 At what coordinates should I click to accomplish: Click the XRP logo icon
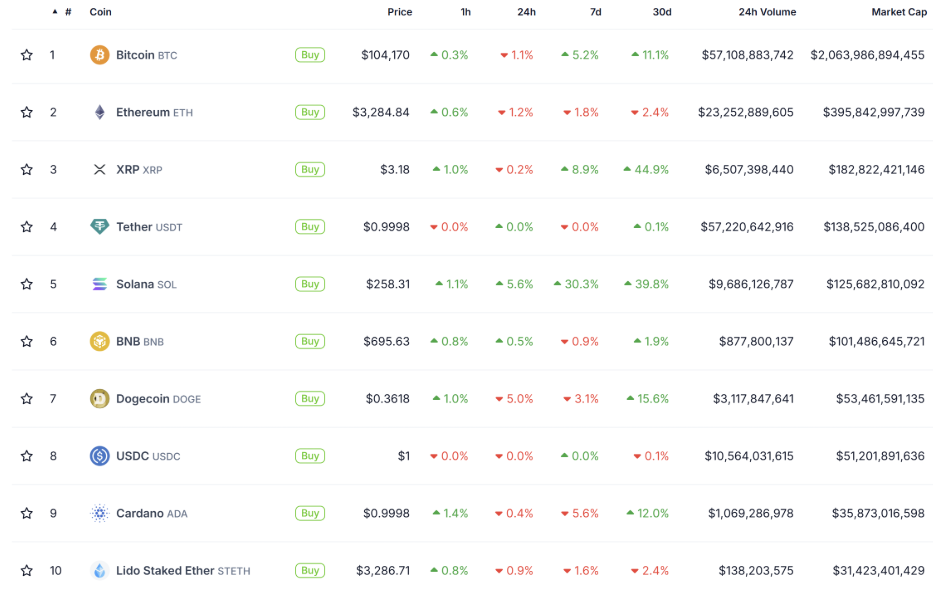point(99,170)
